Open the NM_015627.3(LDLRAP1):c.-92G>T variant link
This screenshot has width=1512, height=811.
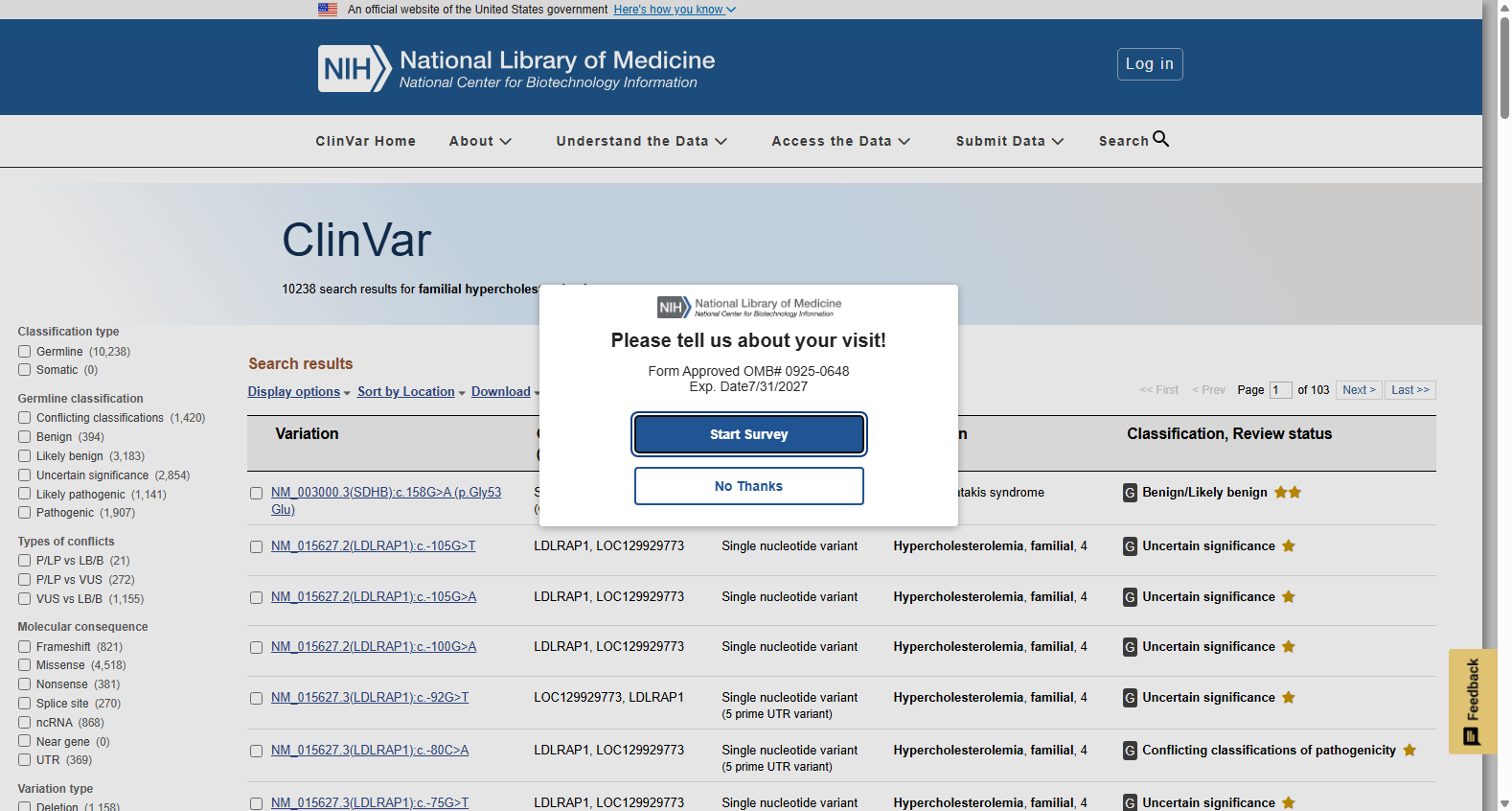370,698
